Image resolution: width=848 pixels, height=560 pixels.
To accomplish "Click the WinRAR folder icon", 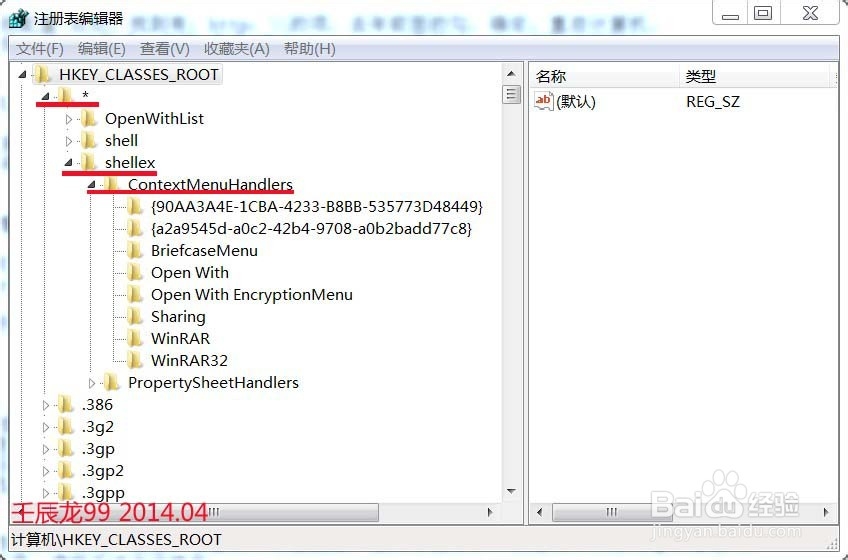I will pos(135,338).
